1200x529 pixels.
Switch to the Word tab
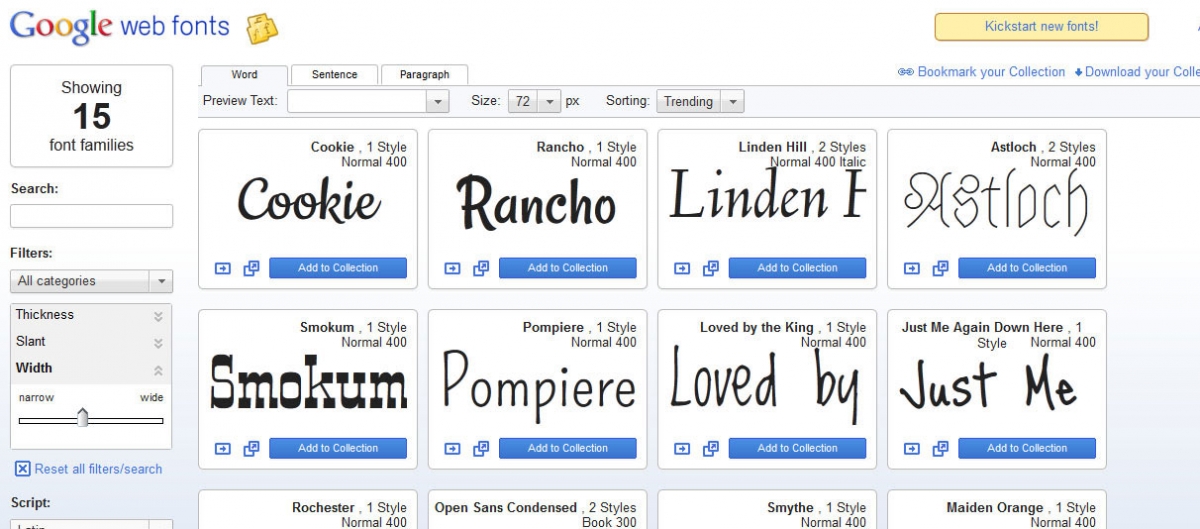click(244, 75)
